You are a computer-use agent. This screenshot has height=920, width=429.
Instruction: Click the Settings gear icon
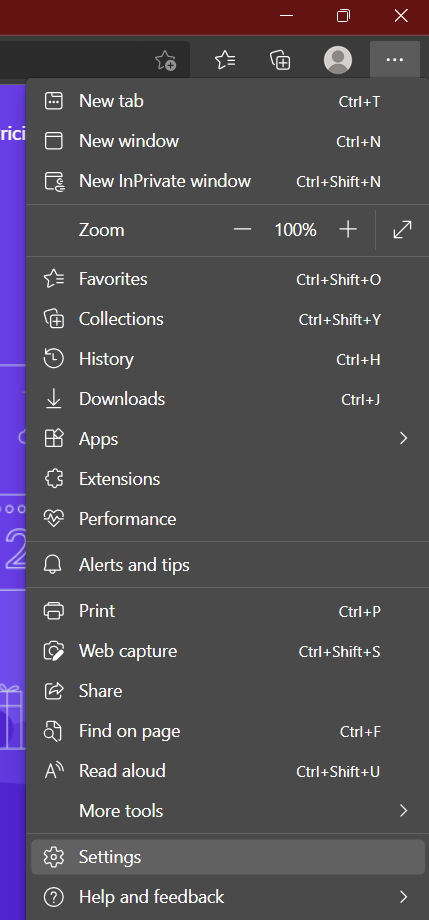(53, 857)
